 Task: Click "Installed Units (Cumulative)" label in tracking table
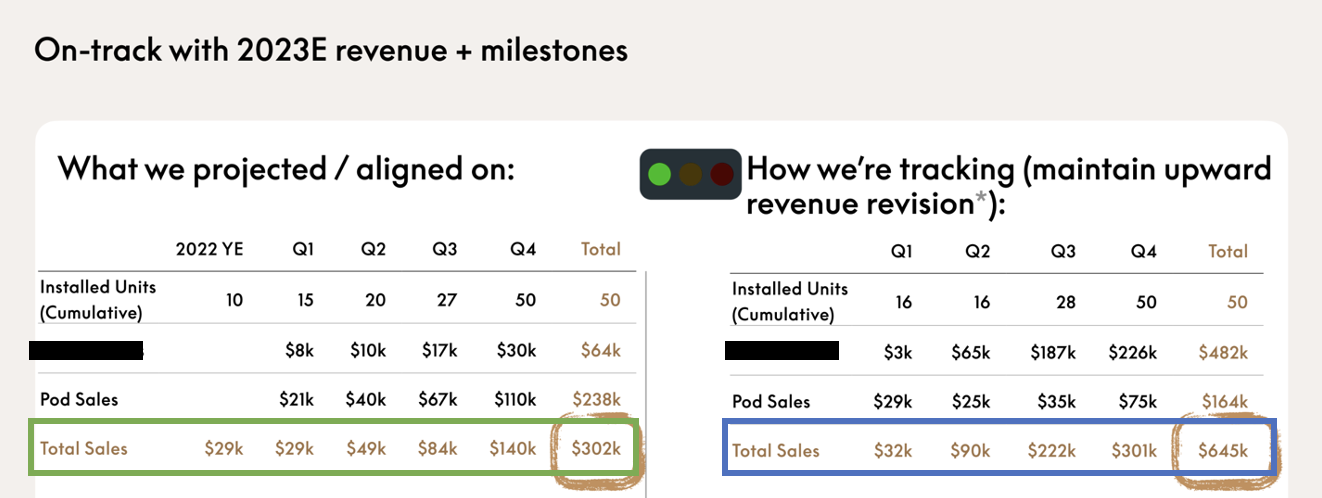[790, 302]
